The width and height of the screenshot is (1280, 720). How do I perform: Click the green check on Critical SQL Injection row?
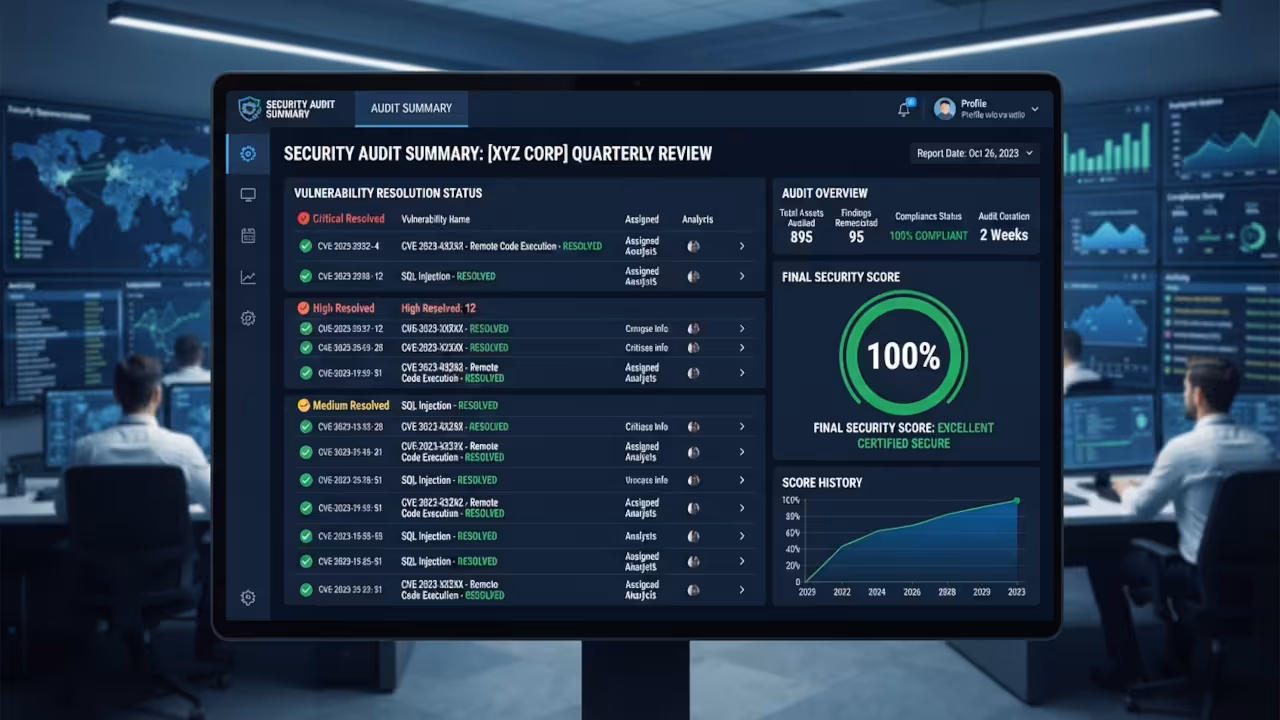[x=305, y=276]
